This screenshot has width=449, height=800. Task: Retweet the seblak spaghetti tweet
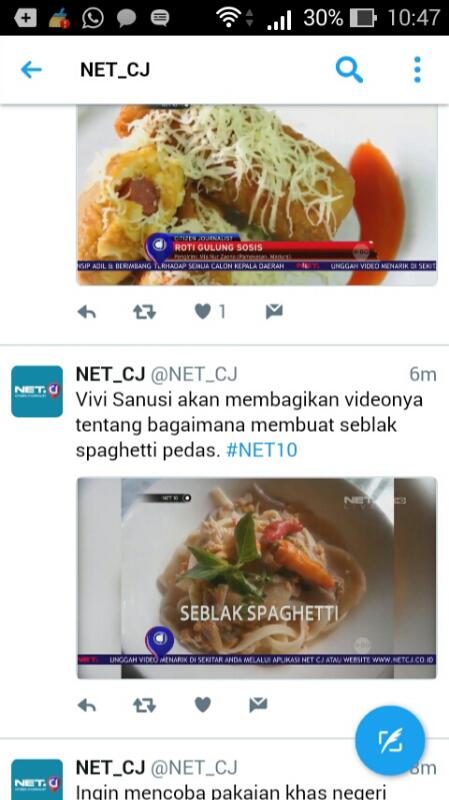point(144,705)
